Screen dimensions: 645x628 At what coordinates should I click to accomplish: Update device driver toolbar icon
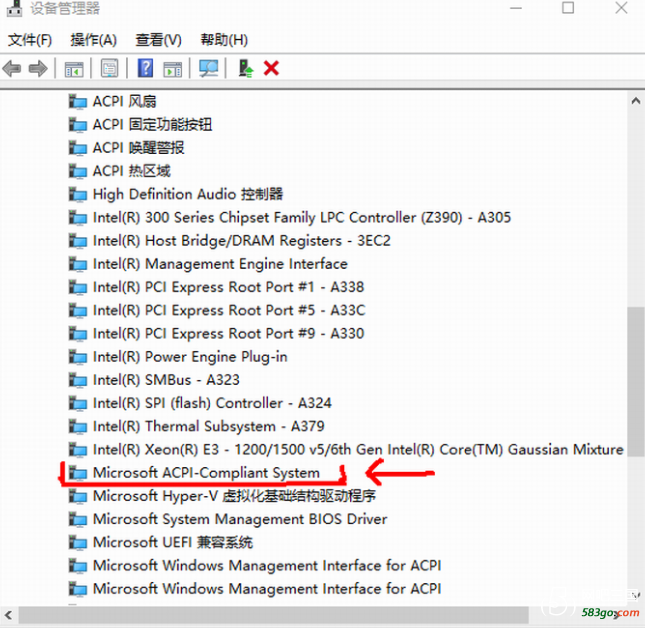(246, 68)
